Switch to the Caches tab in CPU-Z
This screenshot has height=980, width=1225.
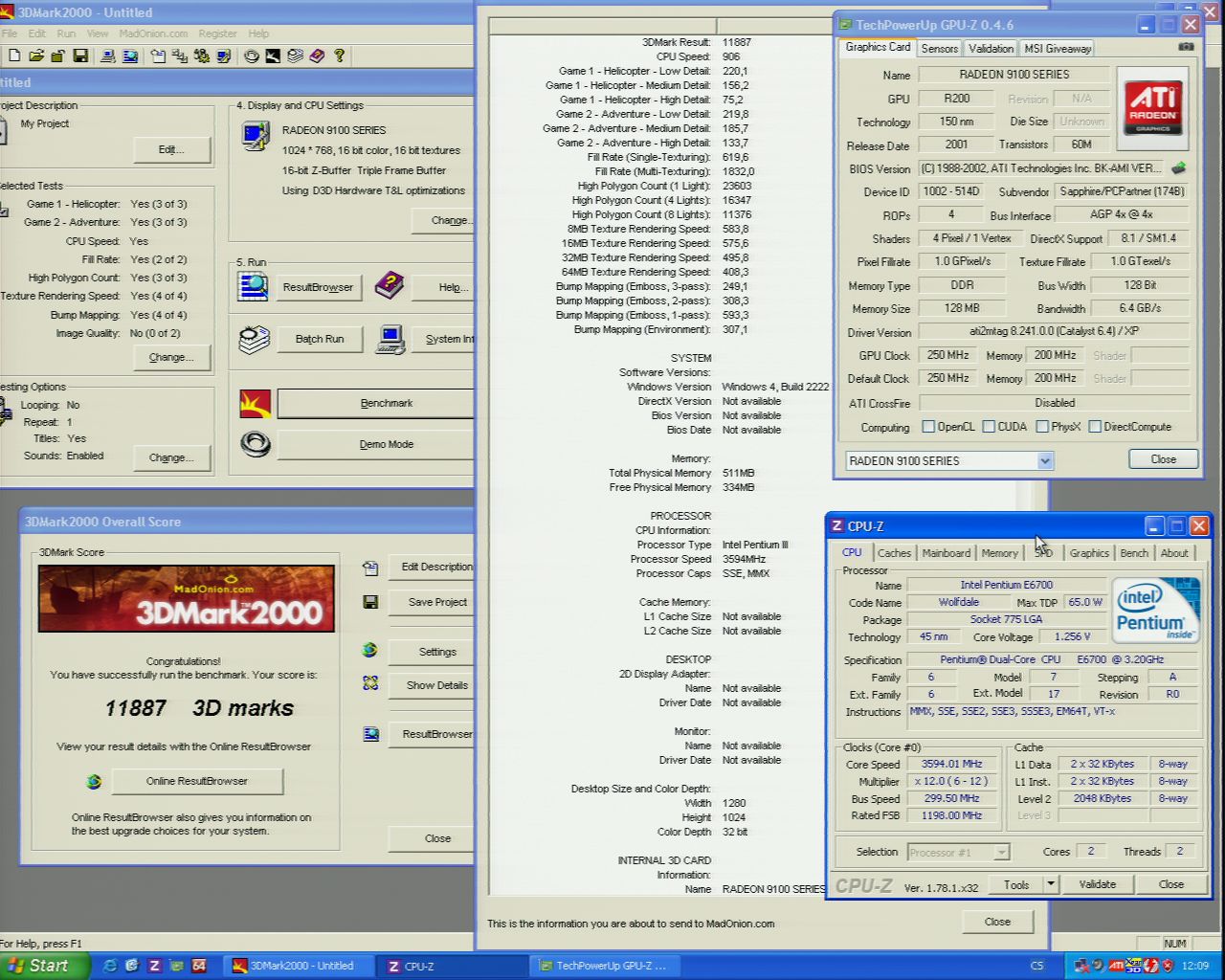coord(894,553)
